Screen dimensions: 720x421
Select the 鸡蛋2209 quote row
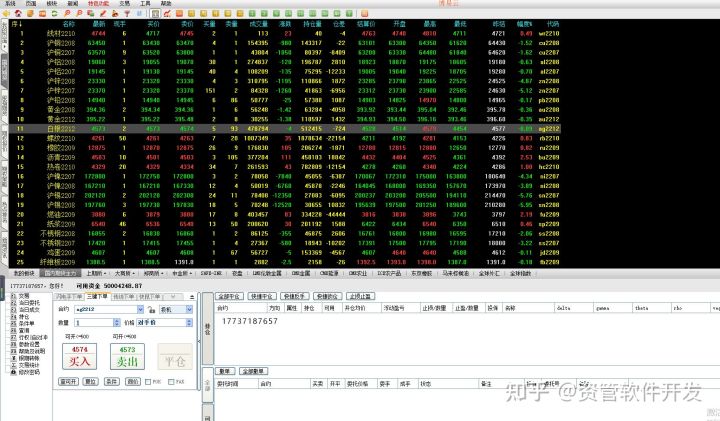point(285,253)
